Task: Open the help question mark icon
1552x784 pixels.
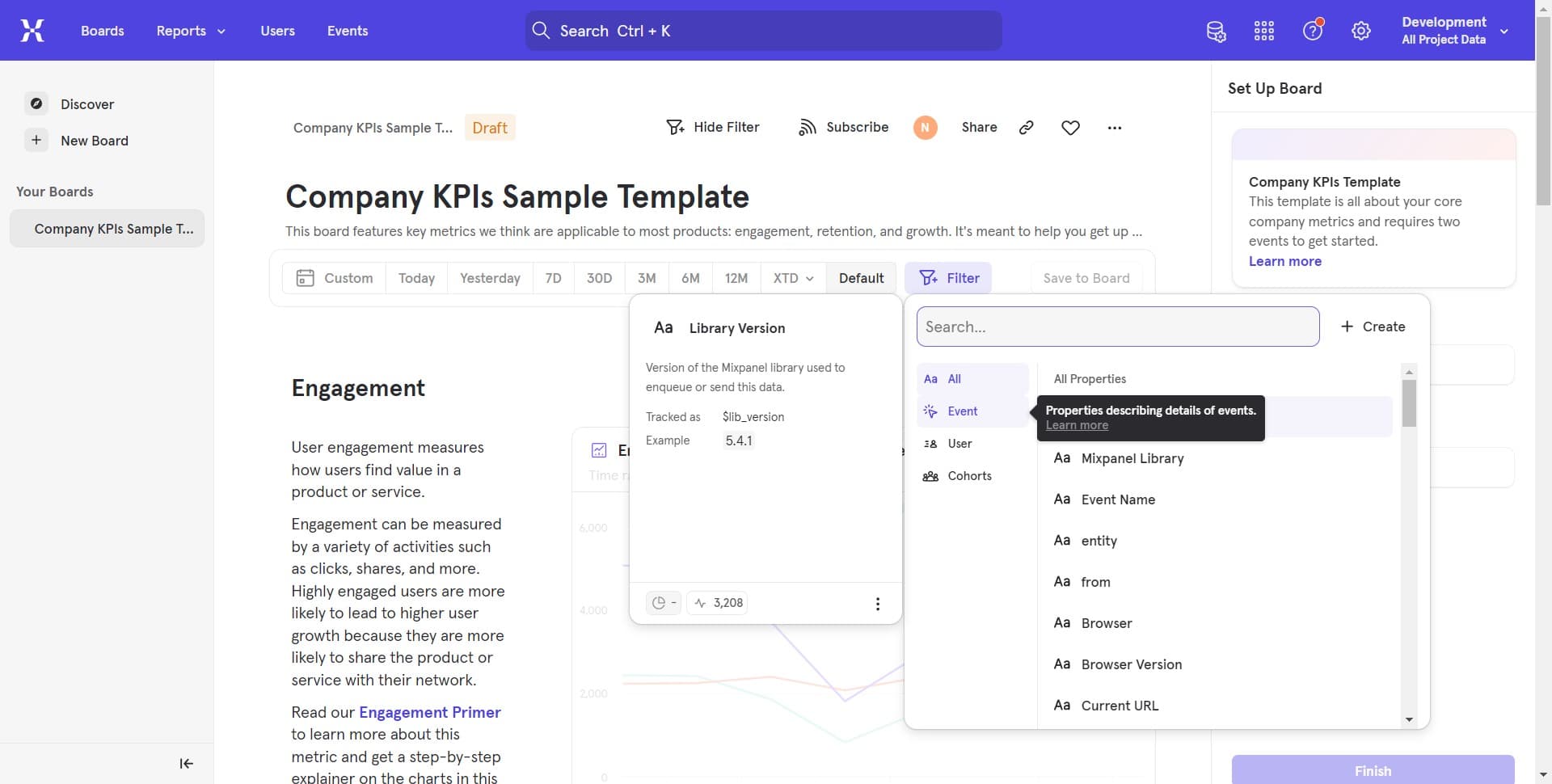Action: click(x=1313, y=31)
